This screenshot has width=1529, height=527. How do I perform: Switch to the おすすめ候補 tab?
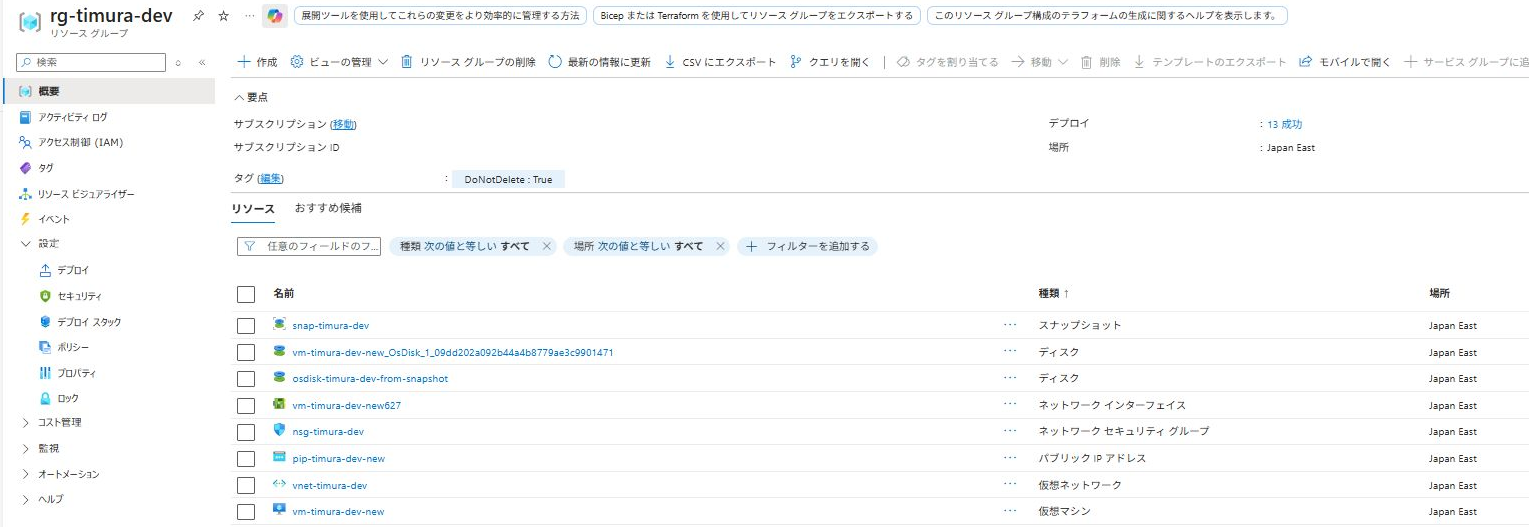point(328,208)
